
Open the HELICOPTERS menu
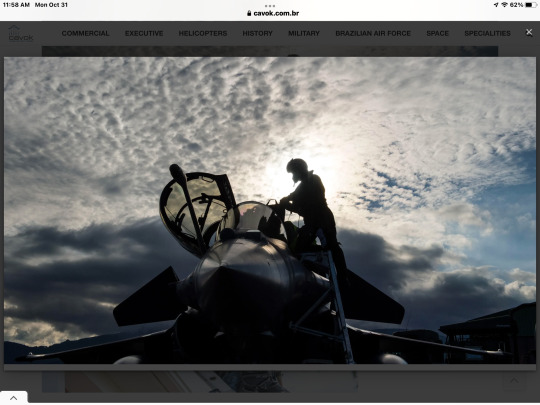click(203, 33)
